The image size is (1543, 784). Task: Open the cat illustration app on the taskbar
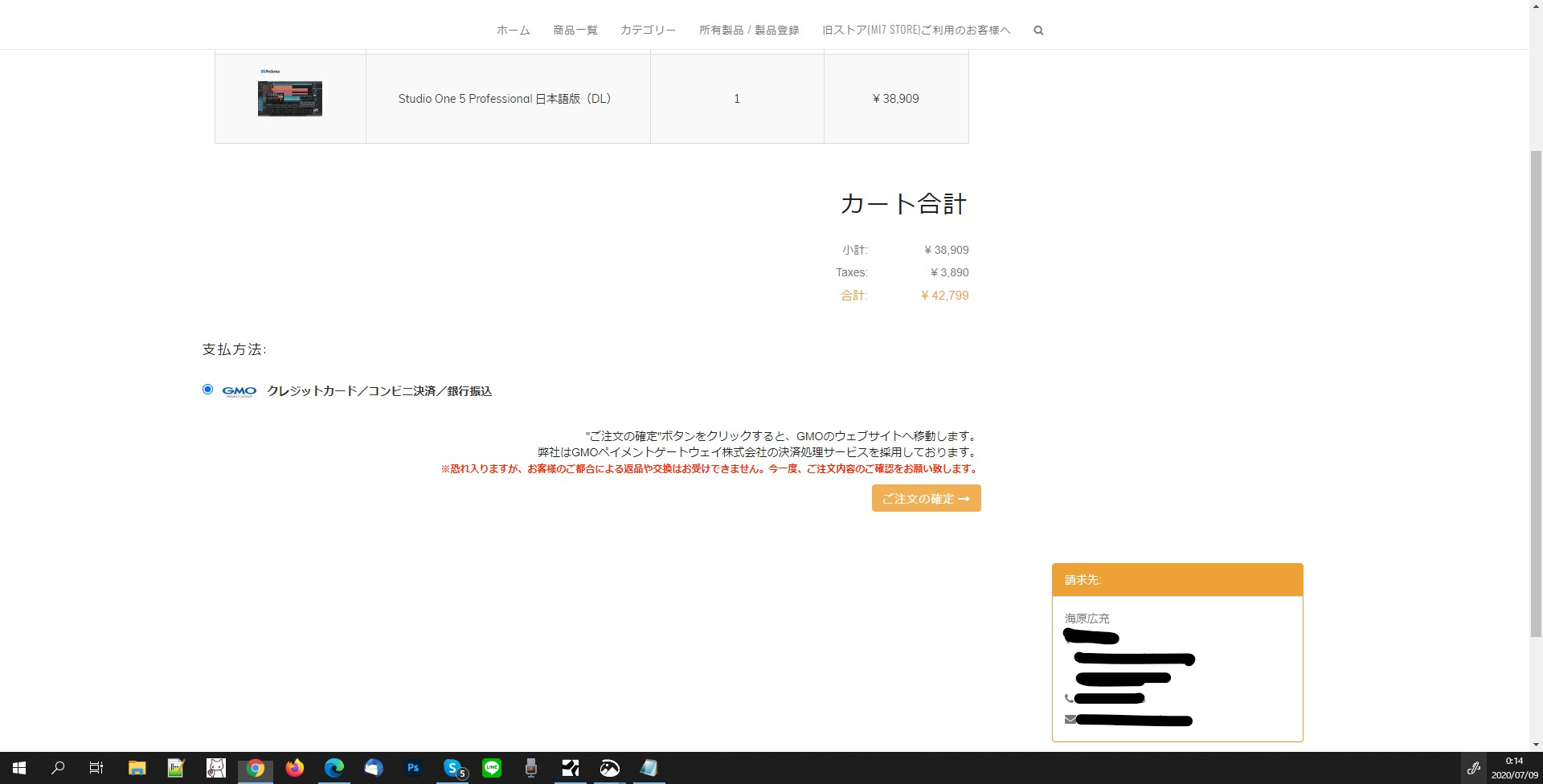click(215, 768)
